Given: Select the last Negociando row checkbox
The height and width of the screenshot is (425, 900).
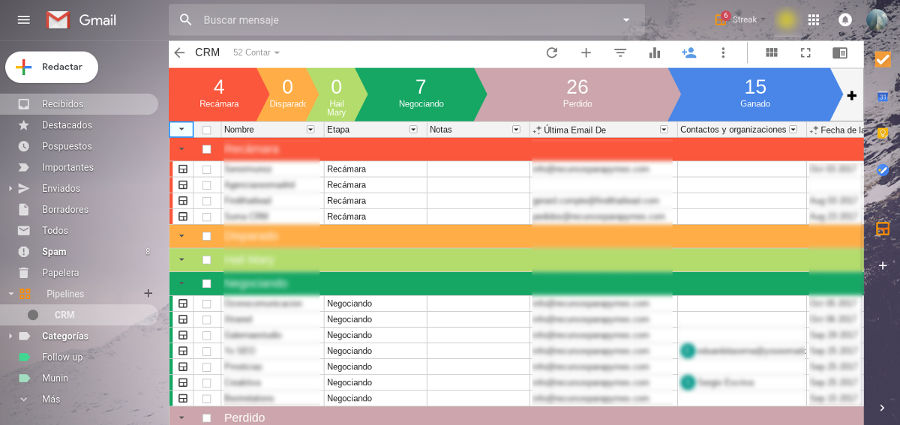Looking at the screenshot, I should [207, 399].
